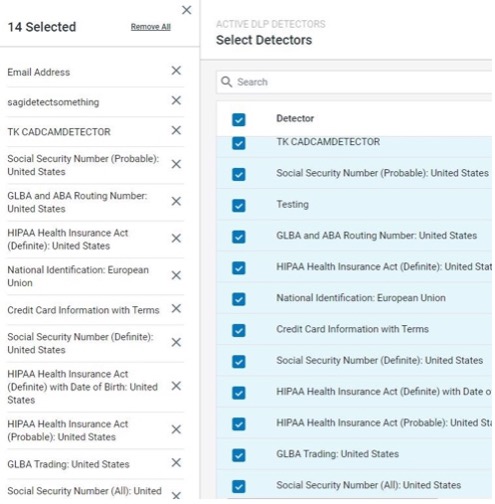Uncheck HIPAA Health Insurance Act (Probable) checkbox
495x504 pixels.
(x=239, y=424)
